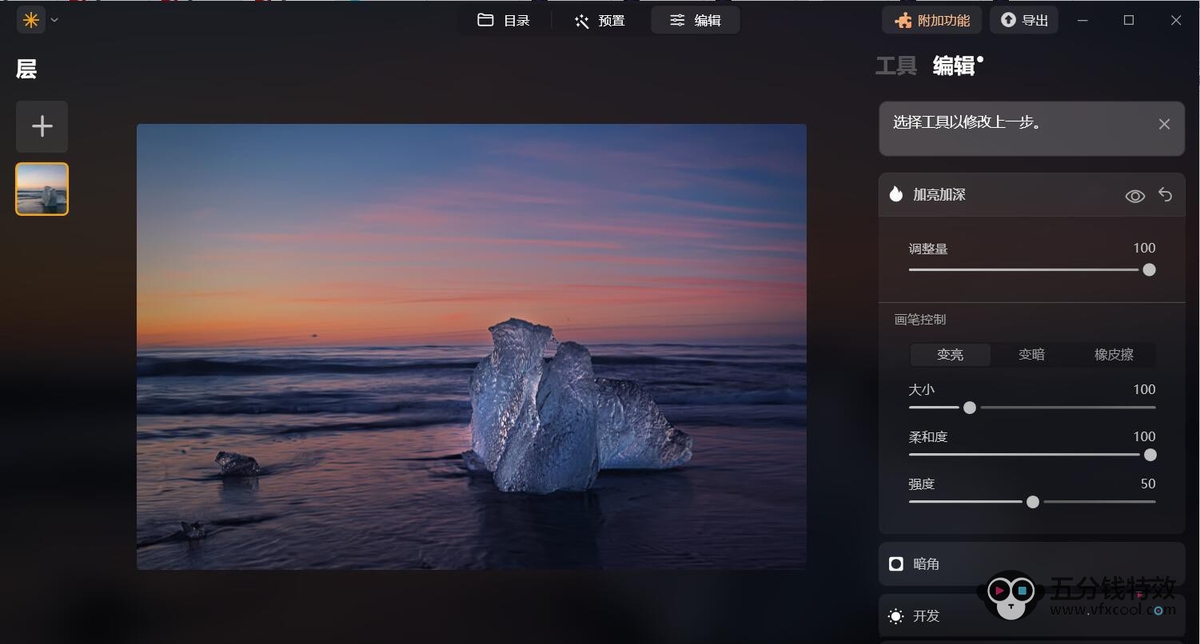Image resolution: width=1200 pixels, height=644 pixels.
Task: Select the 变暗 brush mode
Action: pos(1032,355)
